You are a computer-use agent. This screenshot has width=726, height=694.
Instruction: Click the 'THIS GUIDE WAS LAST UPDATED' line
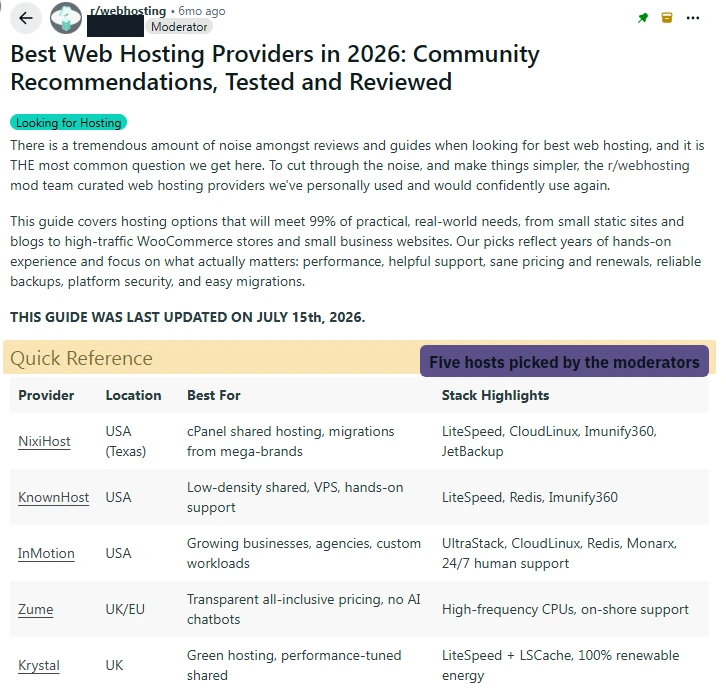(x=188, y=317)
